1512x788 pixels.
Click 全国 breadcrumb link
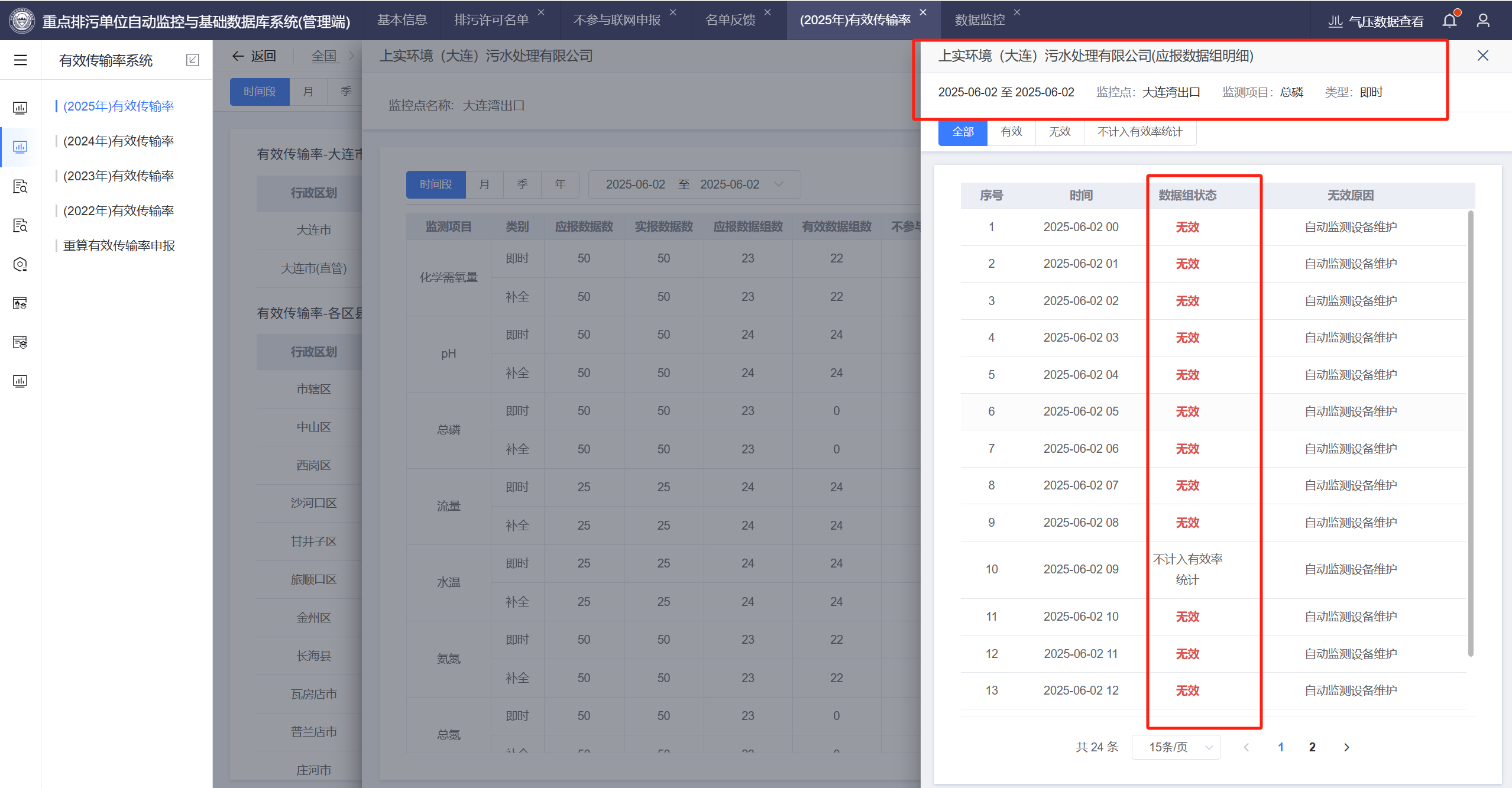click(325, 57)
